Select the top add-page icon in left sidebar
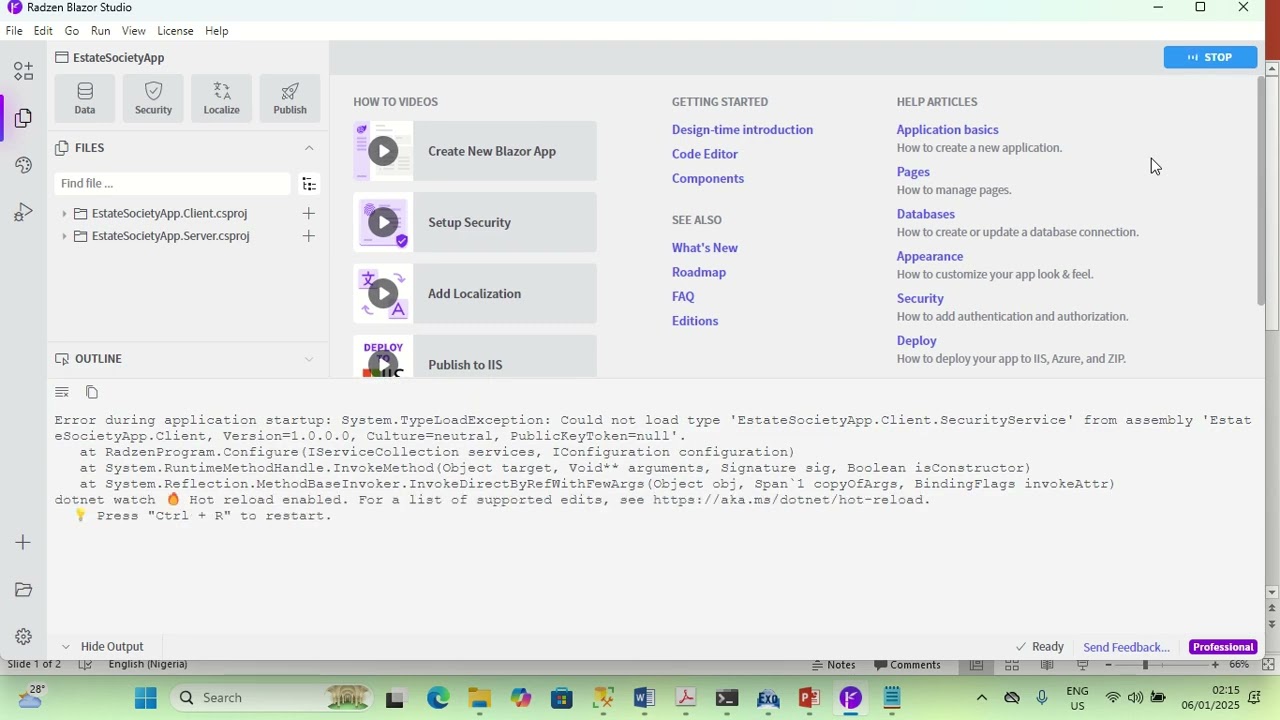Image resolution: width=1280 pixels, height=720 pixels. pos(23,71)
